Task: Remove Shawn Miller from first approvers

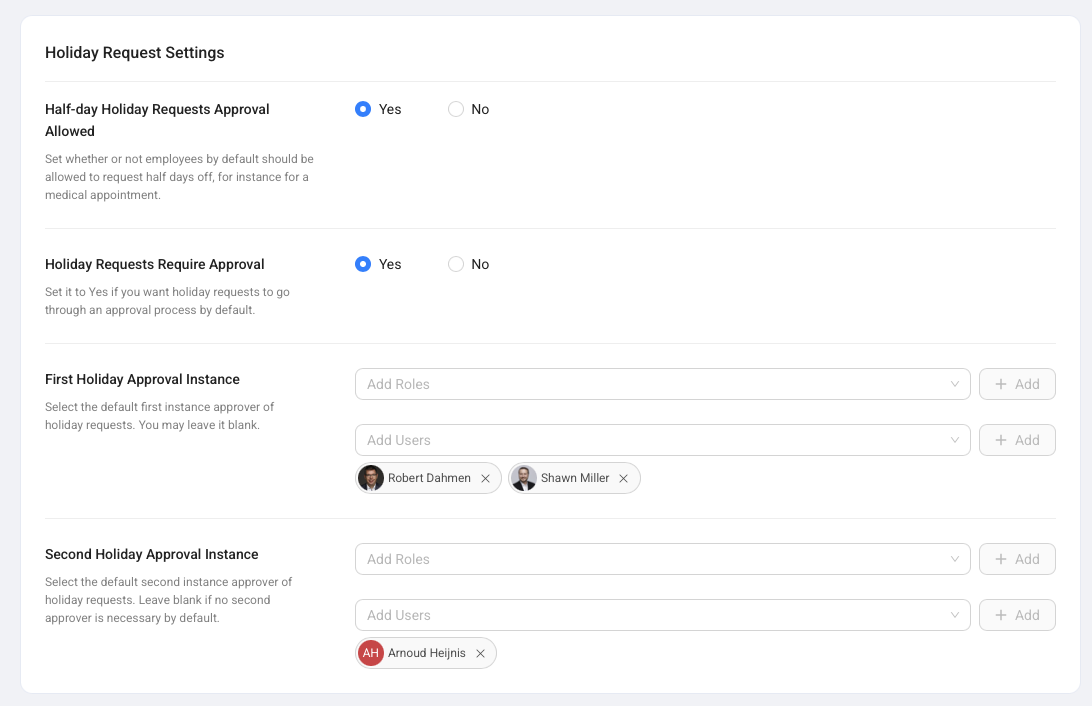Action: coord(623,478)
